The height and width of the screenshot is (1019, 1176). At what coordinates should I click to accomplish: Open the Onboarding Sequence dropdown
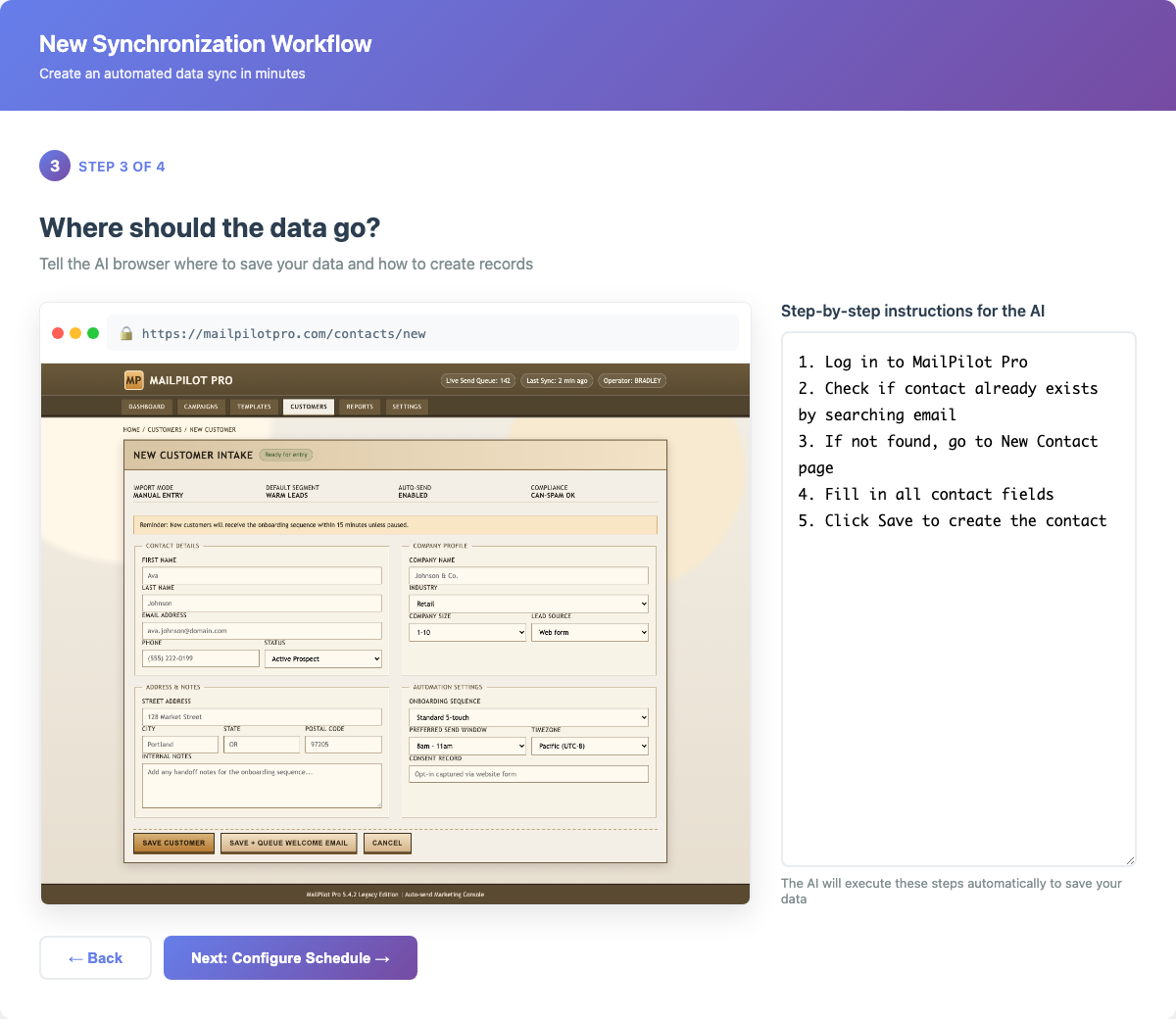(x=528, y=717)
